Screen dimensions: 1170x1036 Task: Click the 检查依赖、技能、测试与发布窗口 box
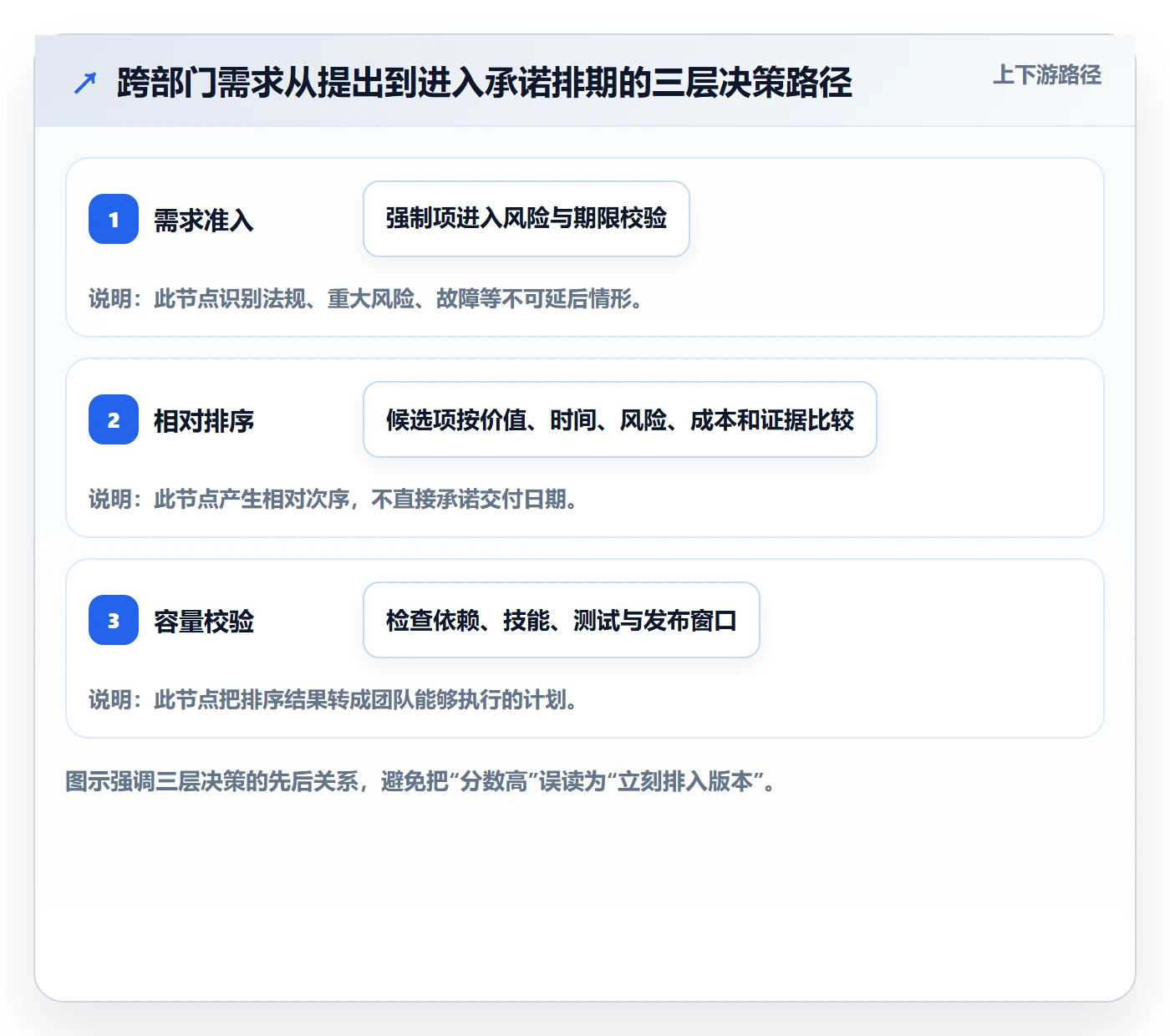click(x=562, y=620)
